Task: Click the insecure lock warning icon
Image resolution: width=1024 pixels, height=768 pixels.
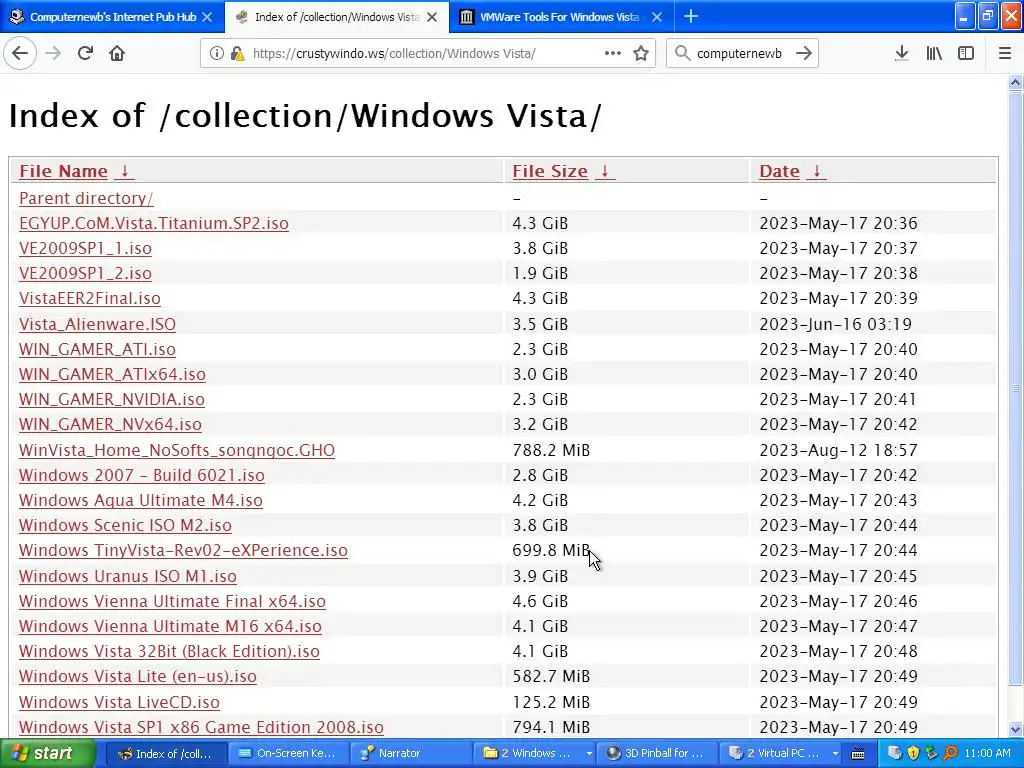Action: pyautogui.click(x=237, y=53)
